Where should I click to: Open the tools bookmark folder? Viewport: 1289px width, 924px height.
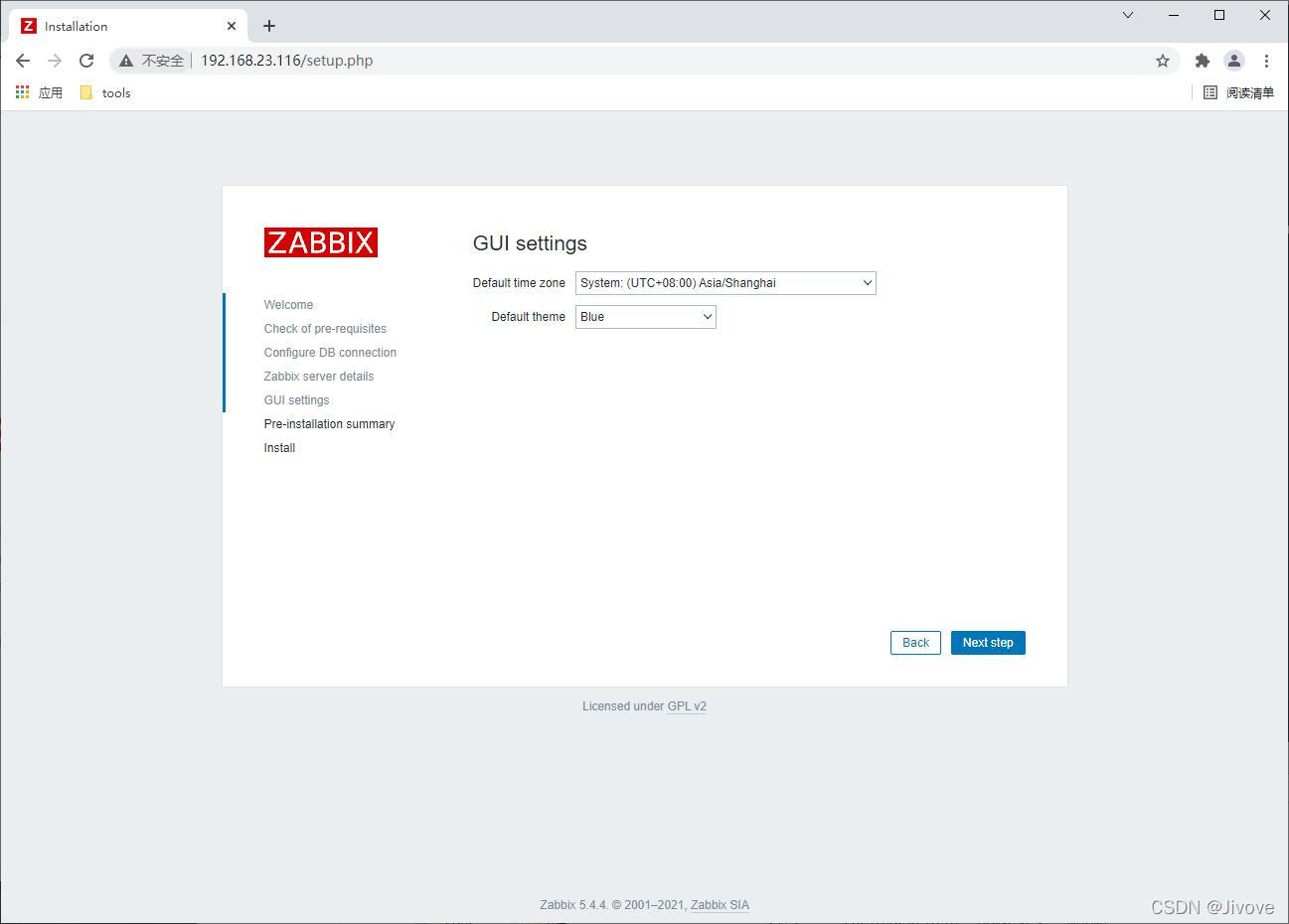[x=105, y=92]
